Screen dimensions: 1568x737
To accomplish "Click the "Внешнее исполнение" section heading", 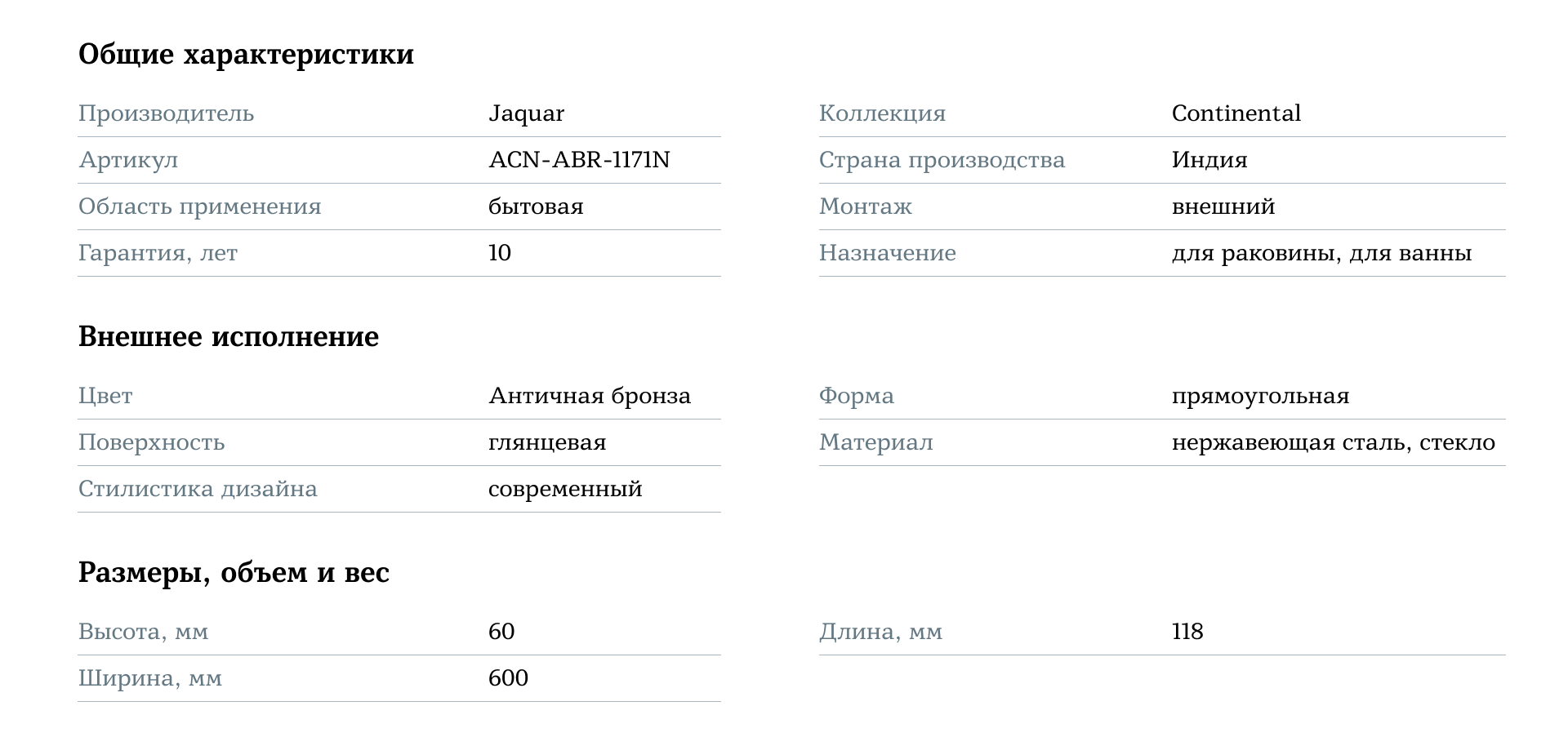I will click(x=228, y=337).
